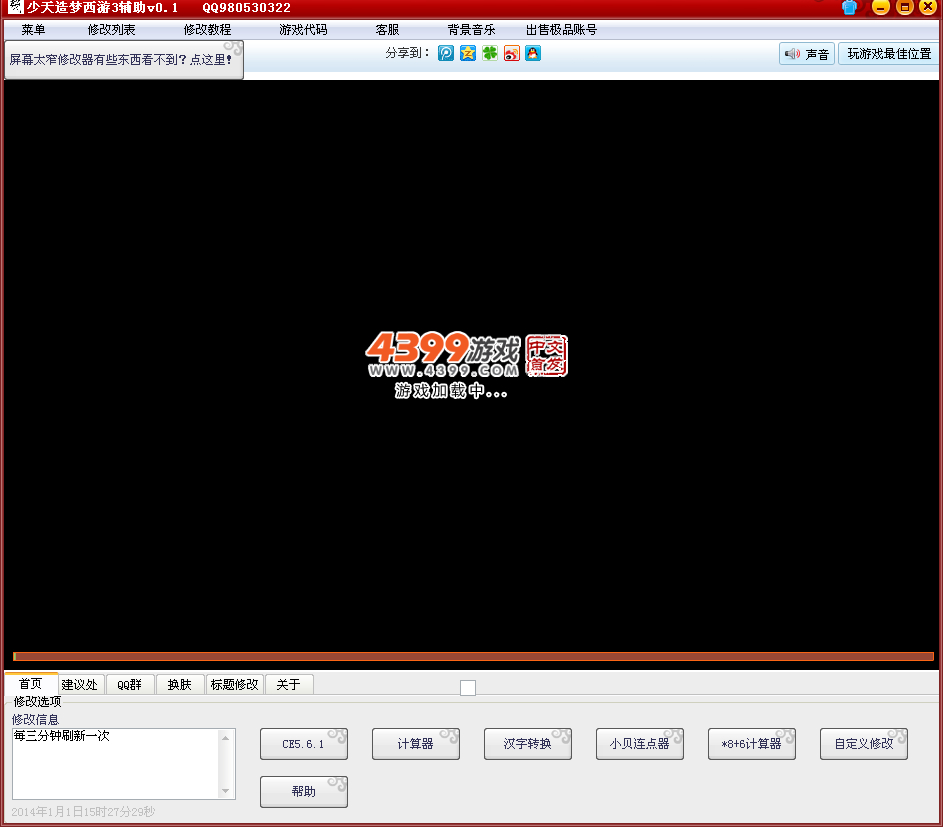Share to Tencent Weibo icon
This screenshot has height=827, width=943.
click(446, 53)
